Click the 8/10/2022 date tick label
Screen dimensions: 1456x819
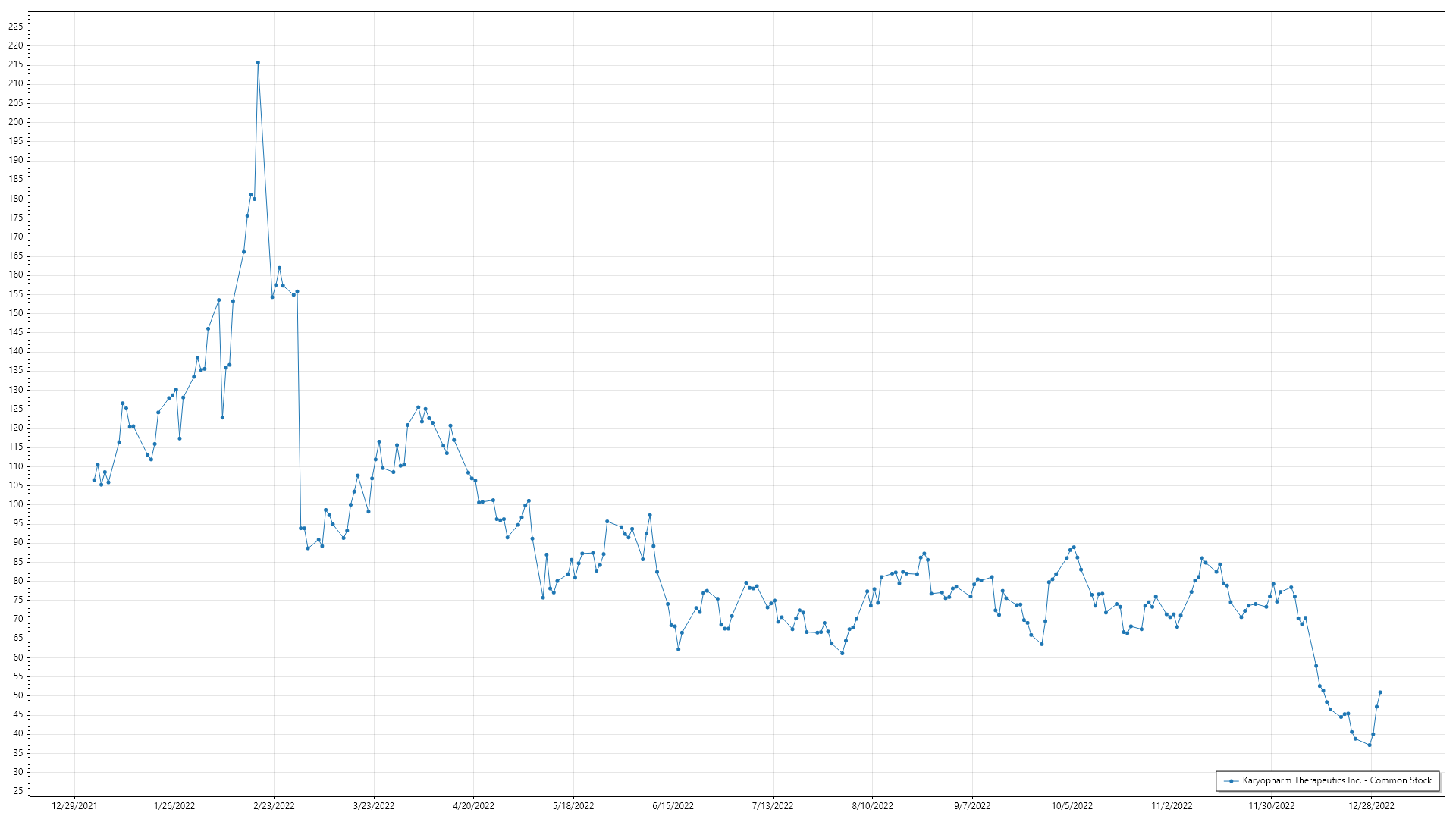(873, 806)
